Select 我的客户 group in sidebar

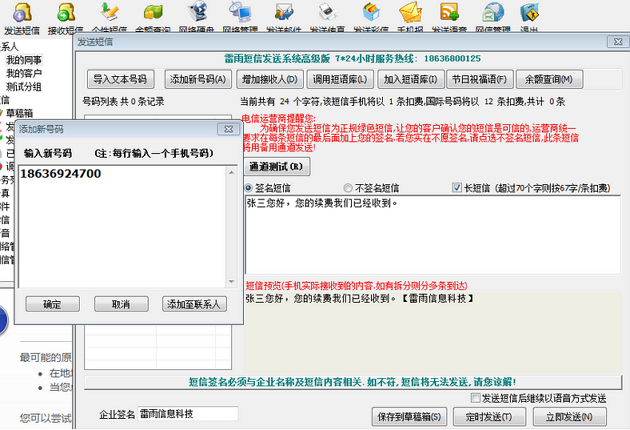click(x=24, y=73)
